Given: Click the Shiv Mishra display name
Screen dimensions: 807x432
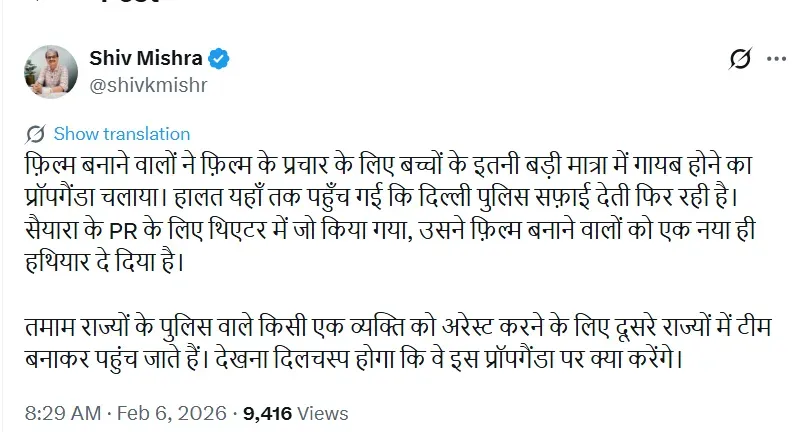Looking at the screenshot, I should tap(146, 60).
